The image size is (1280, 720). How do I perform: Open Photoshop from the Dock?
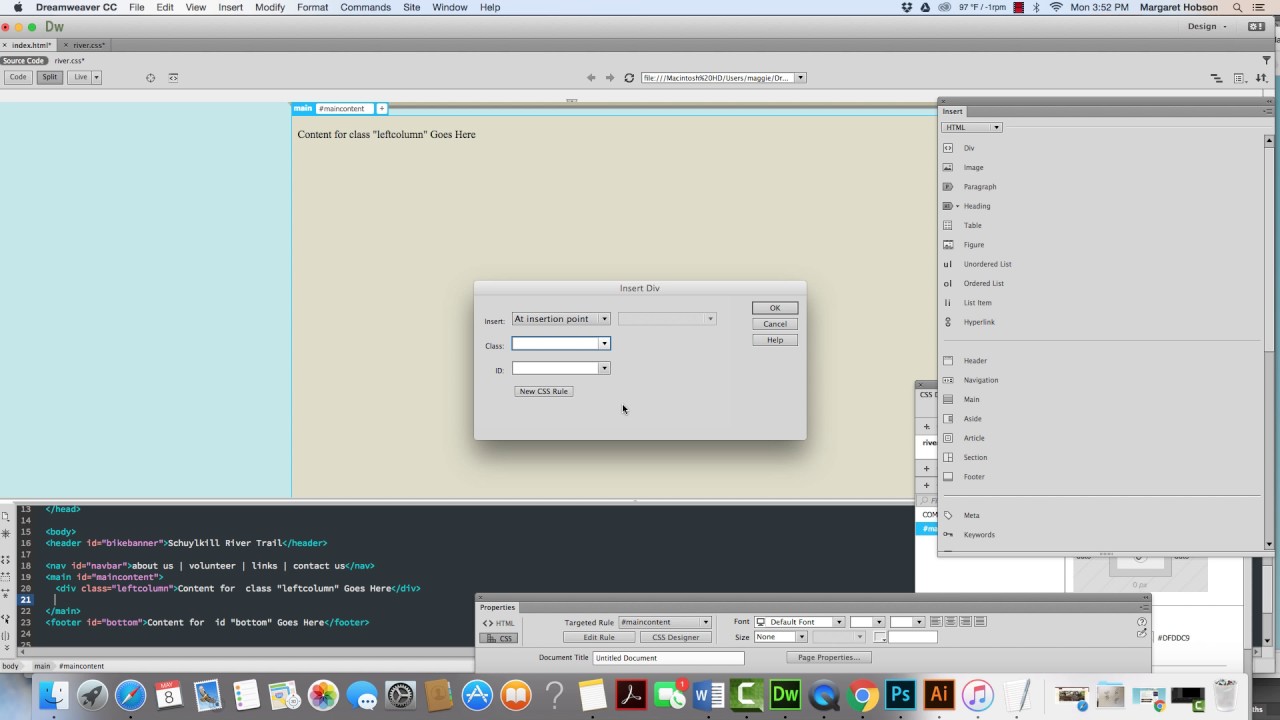pyautogui.click(x=900, y=695)
